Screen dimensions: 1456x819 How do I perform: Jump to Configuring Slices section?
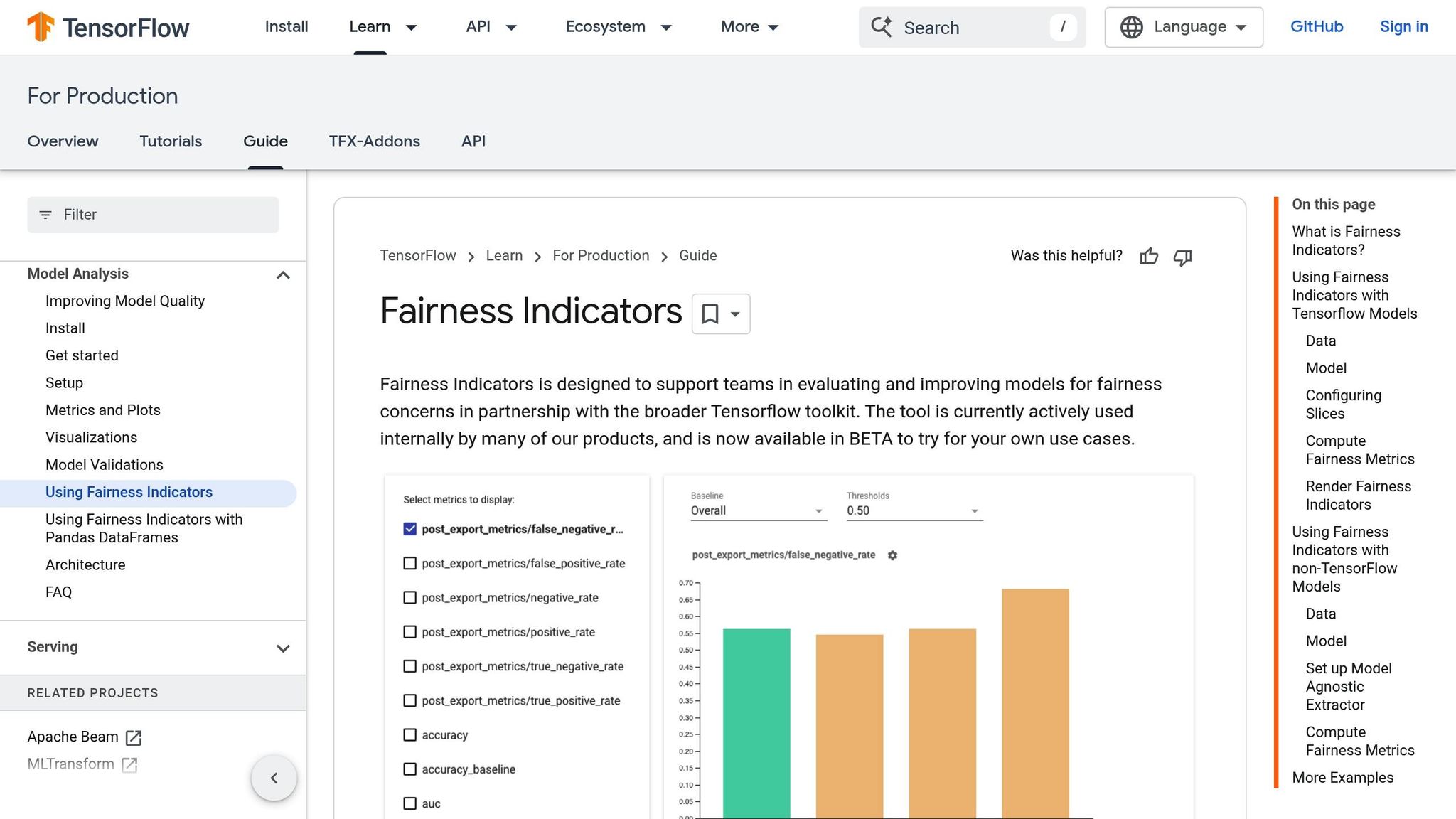(1343, 405)
